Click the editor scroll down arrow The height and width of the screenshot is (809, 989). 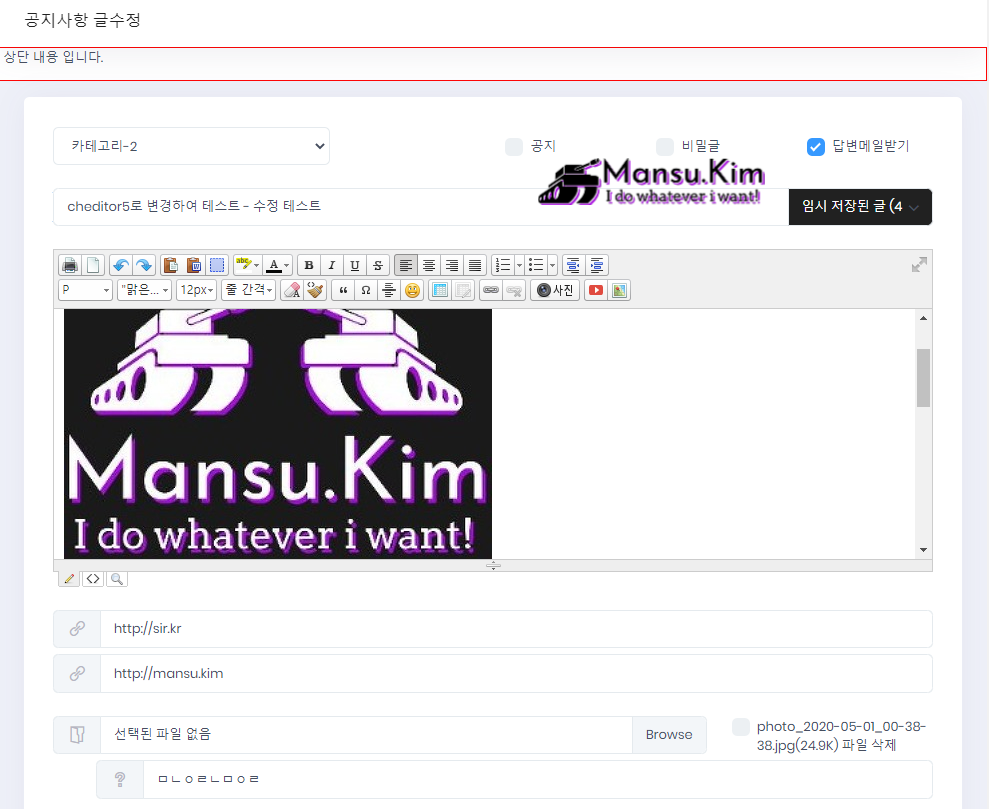pyautogui.click(x=923, y=550)
